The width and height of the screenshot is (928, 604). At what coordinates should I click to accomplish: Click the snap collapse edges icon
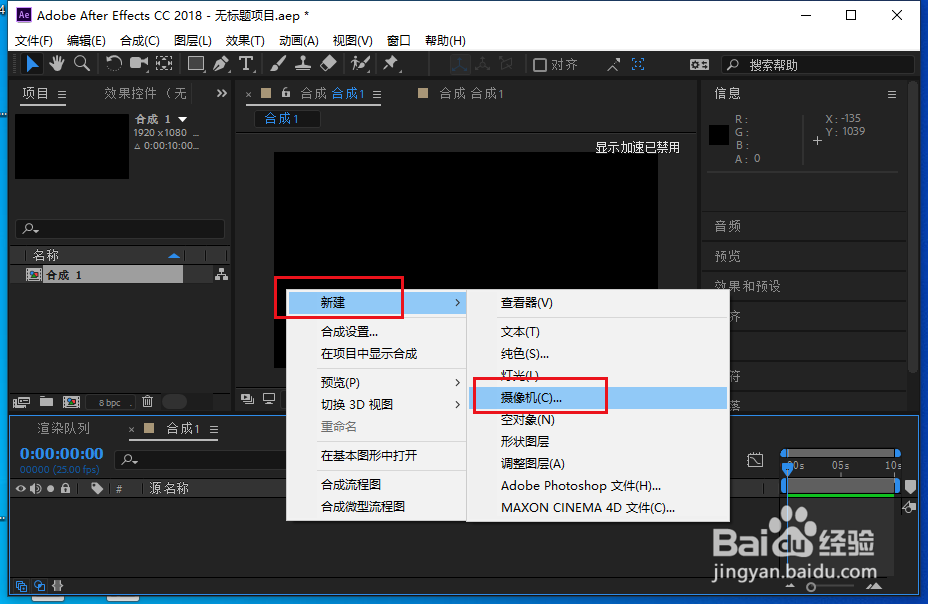click(x=614, y=64)
